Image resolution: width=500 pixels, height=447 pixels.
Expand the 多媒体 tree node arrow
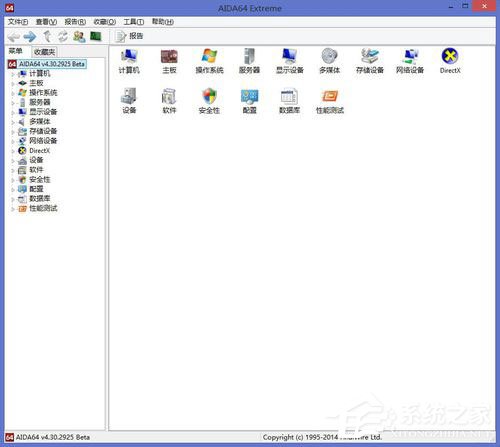tap(13, 122)
